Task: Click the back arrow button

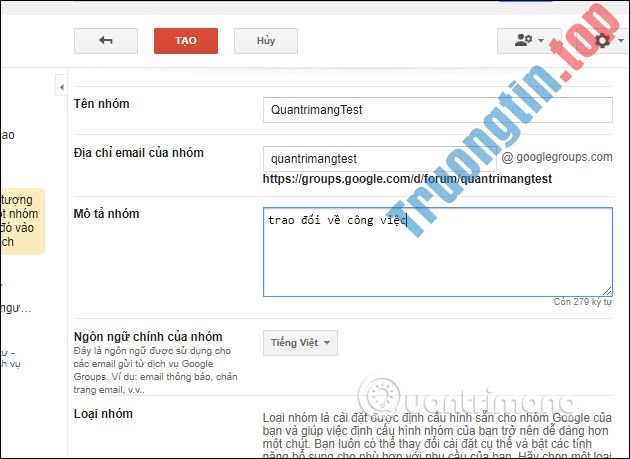Action: click(106, 41)
